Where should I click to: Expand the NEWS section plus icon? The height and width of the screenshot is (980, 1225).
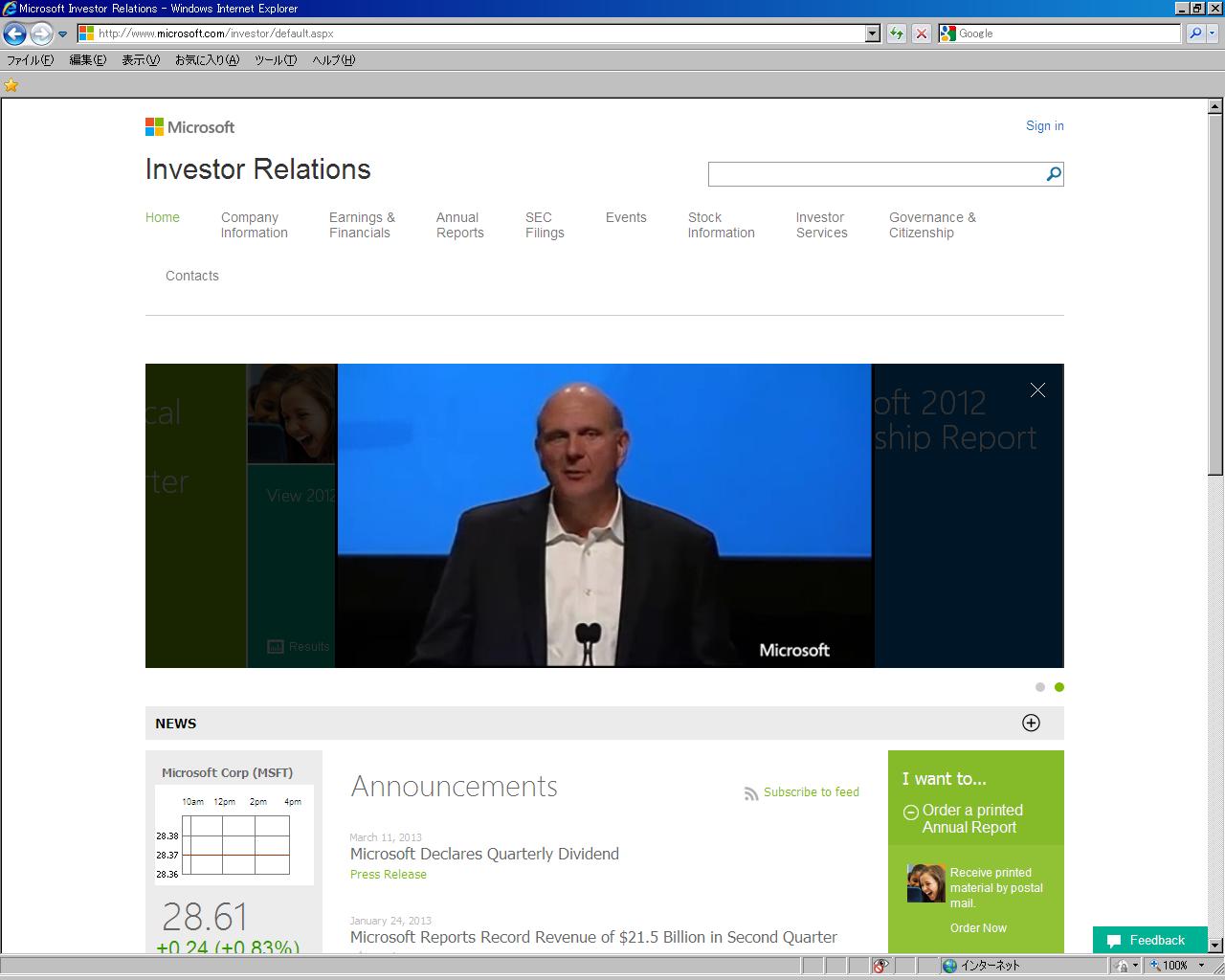(1031, 723)
